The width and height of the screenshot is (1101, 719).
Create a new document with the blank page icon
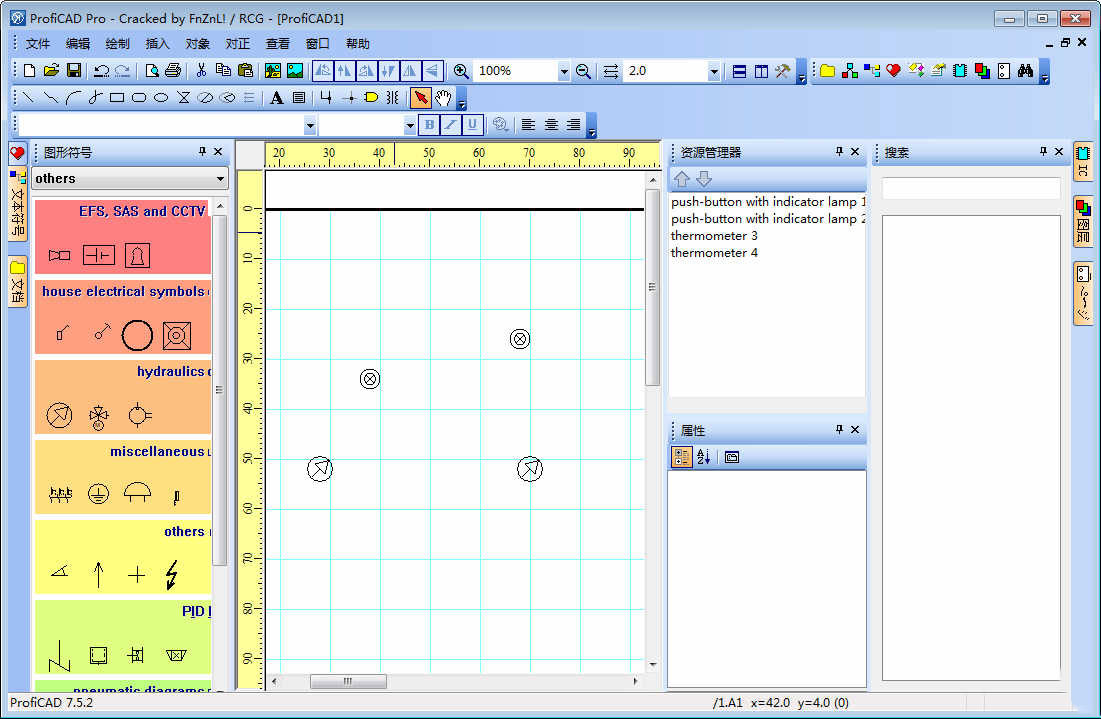(29, 71)
